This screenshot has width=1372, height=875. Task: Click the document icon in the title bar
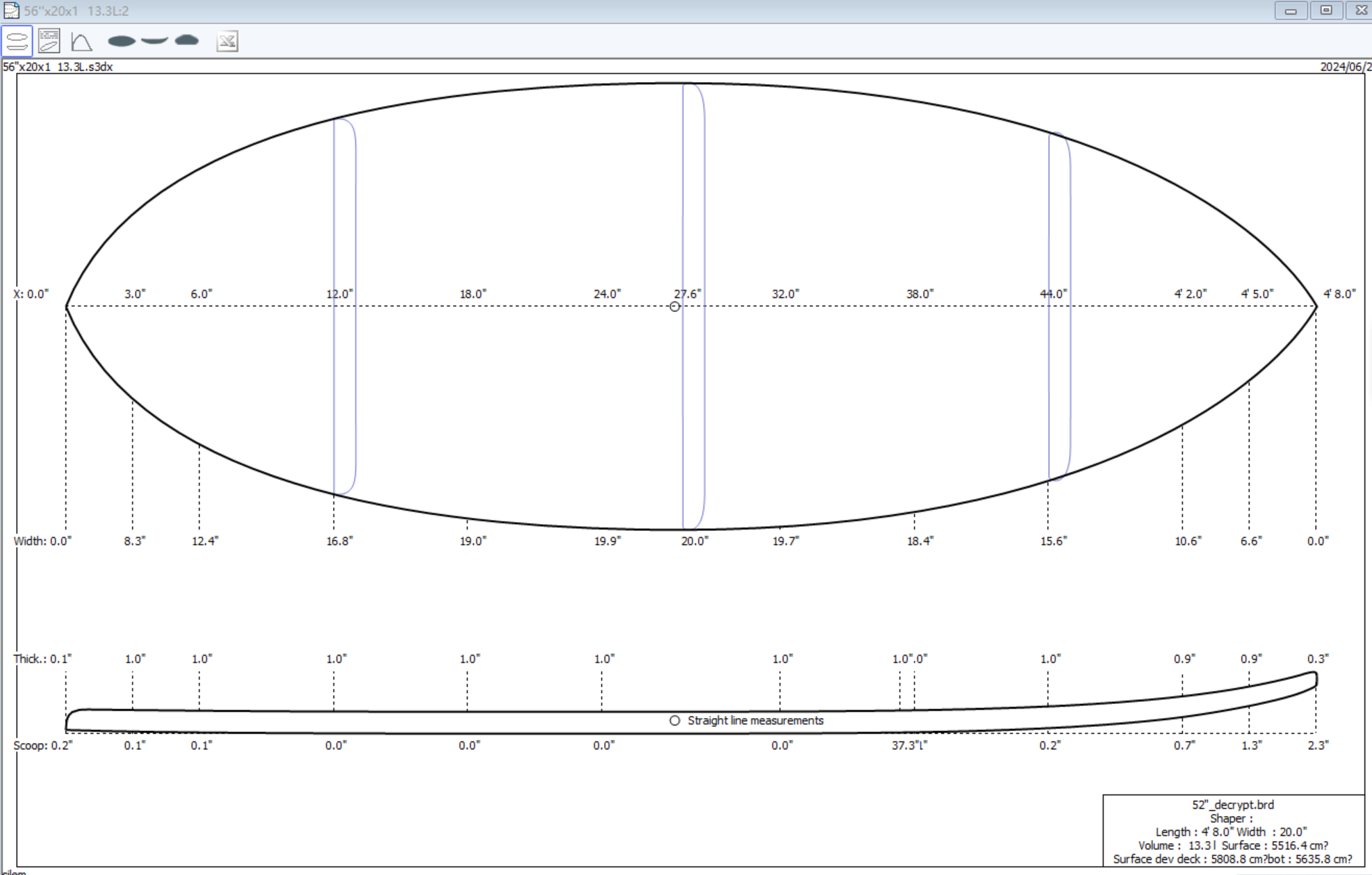(10, 10)
